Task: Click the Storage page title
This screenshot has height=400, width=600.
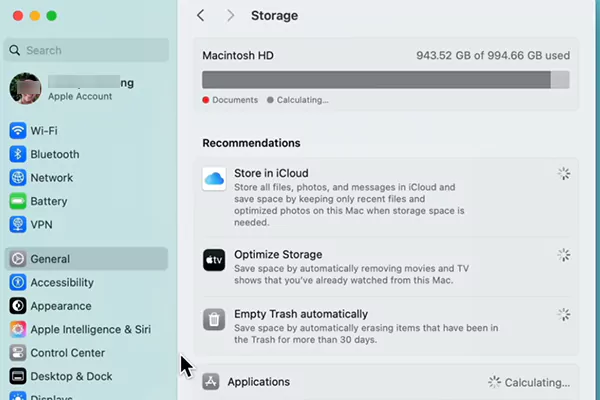Action: coord(274,16)
